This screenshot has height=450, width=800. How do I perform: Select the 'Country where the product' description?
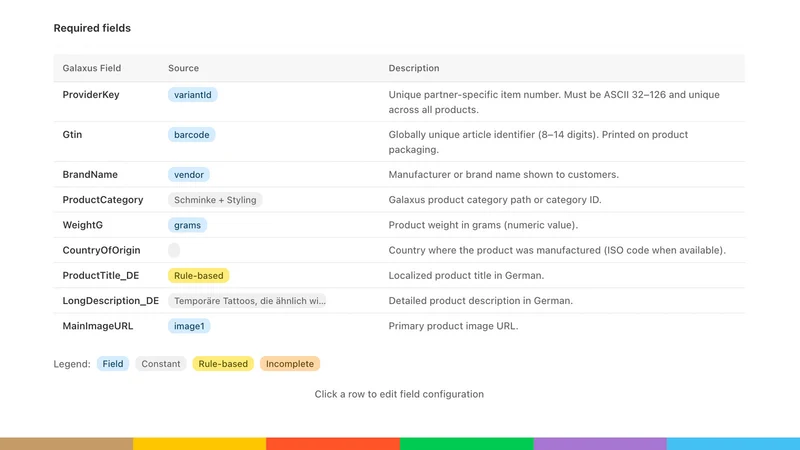click(557, 250)
